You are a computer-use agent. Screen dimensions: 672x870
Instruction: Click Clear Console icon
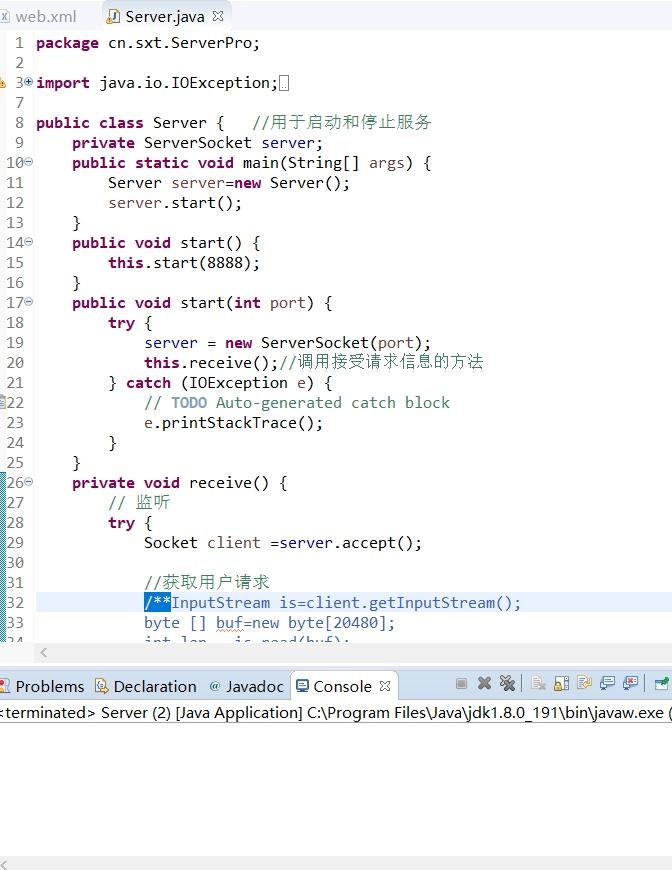tap(538, 684)
